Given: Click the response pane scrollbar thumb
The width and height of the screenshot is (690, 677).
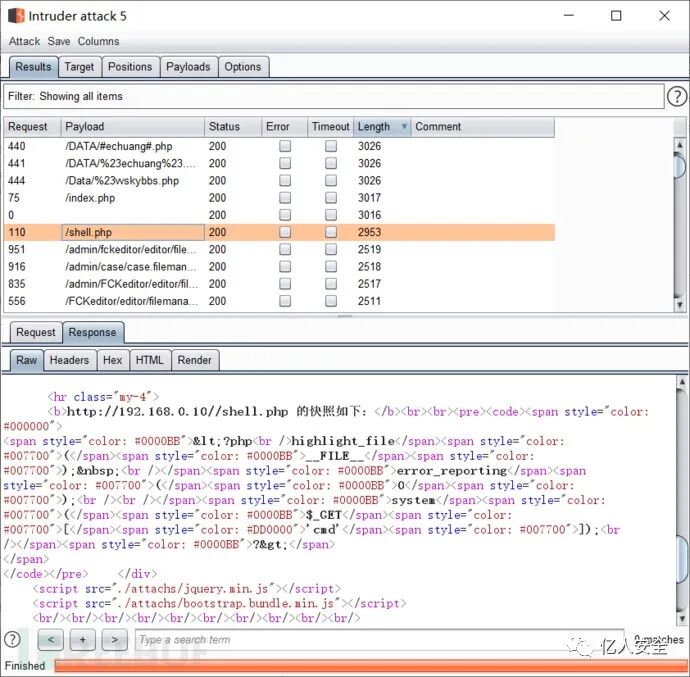Looking at the screenshot, I should pyautogui.click(x=682, y=559).
